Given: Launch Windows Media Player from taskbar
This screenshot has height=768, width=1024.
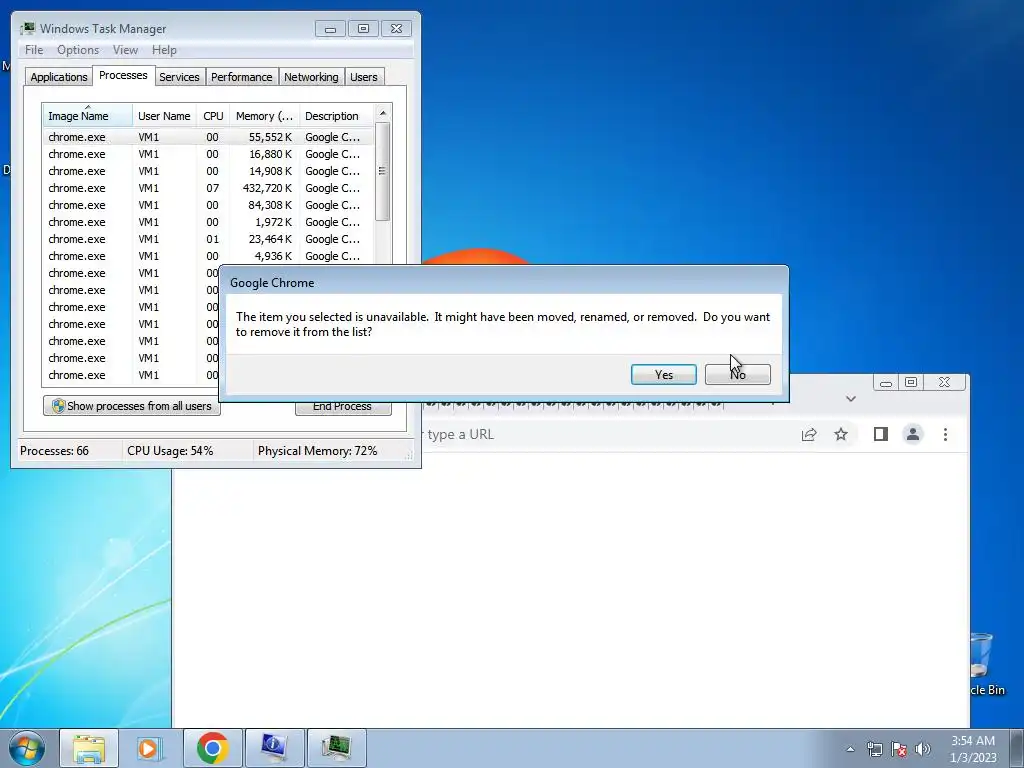Looking at the screenshot, I should (x=150, y=748).
